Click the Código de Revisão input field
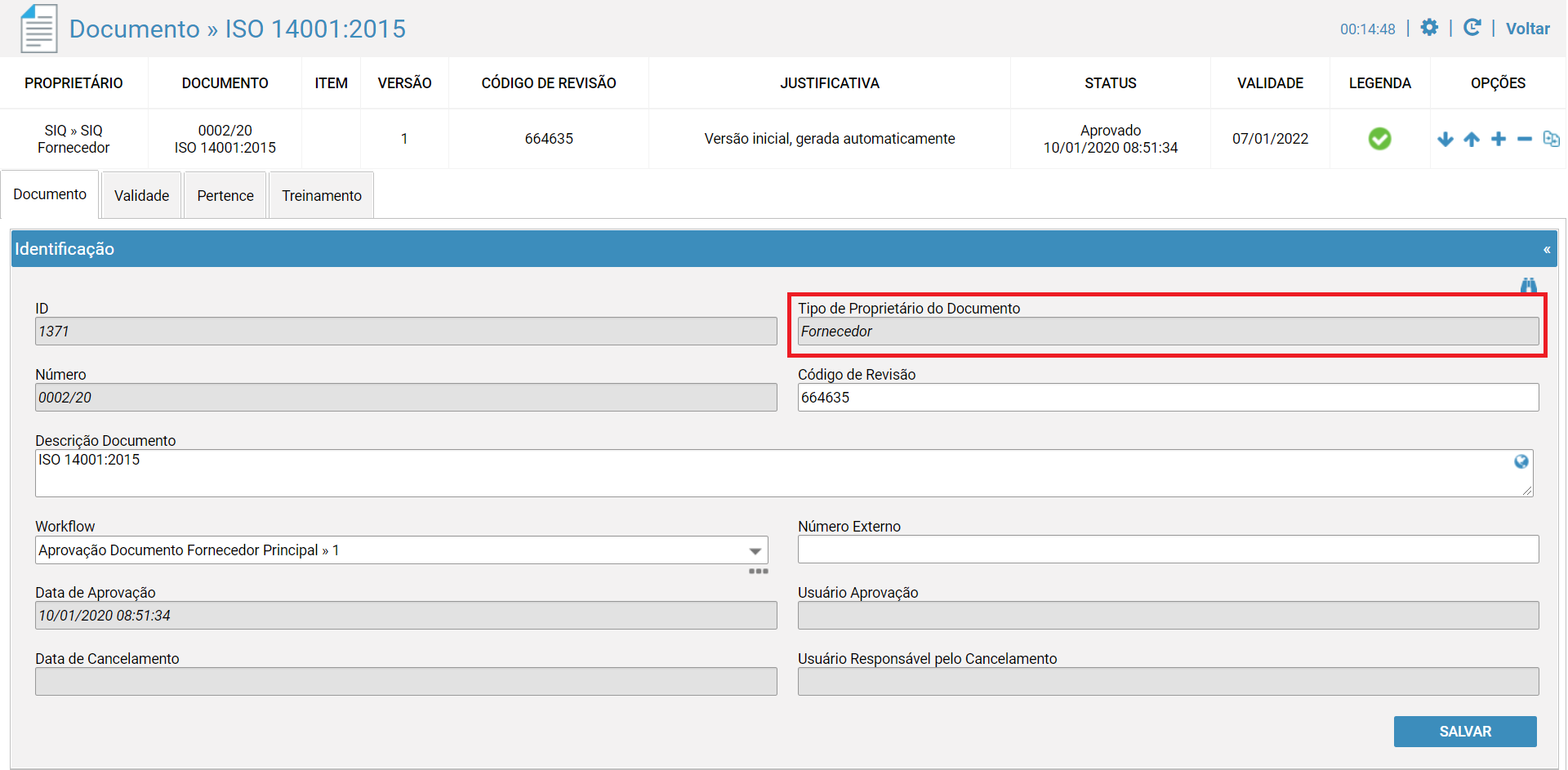Viewport: 1568px width, 770px height. pyautogui.click(x=1168, y=398)
